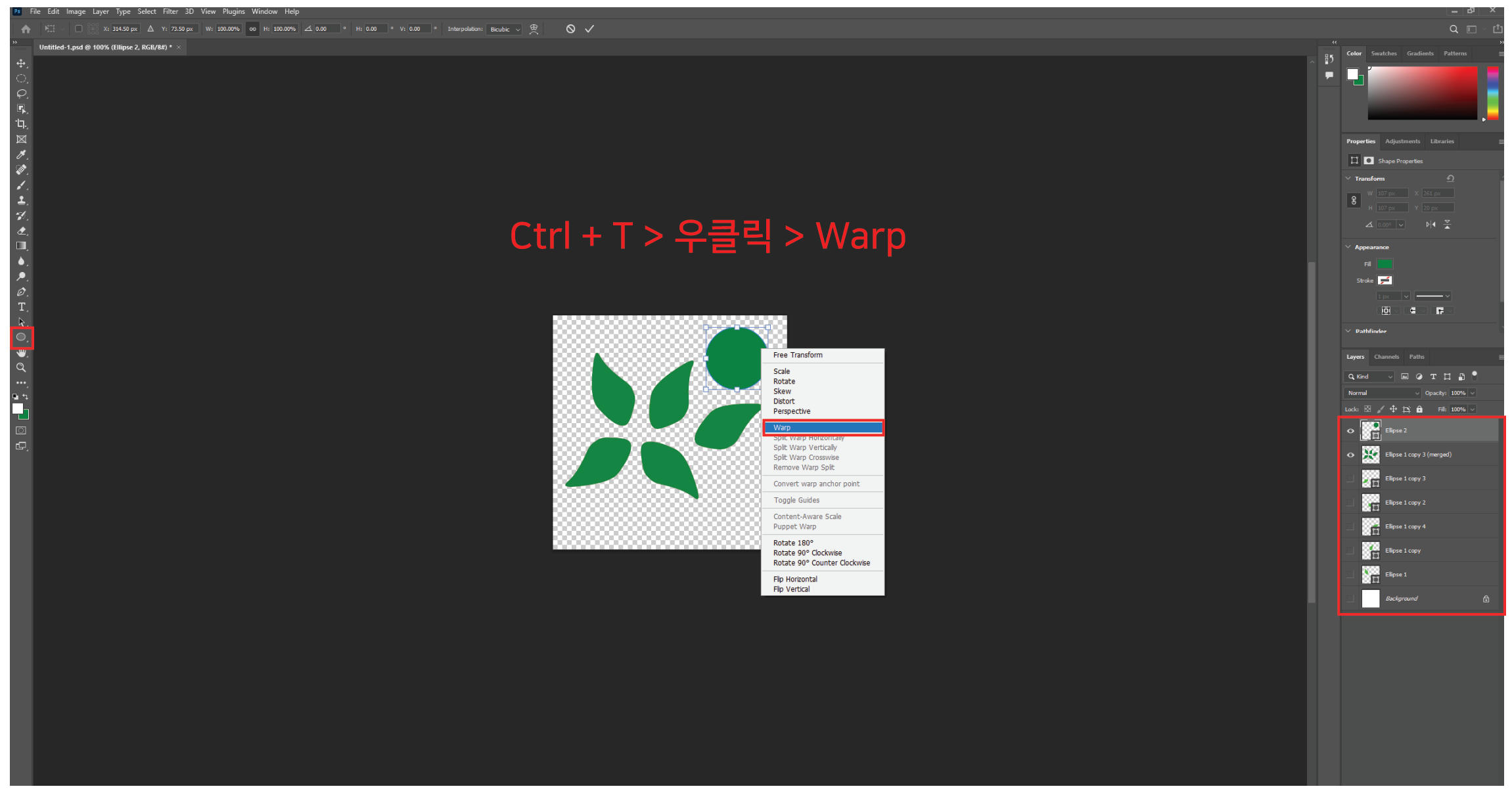Image resolution: width=1512 pixels, height=795 pixels.
Task: Choose Warp from the context menu
Action: tap(823, 428)
